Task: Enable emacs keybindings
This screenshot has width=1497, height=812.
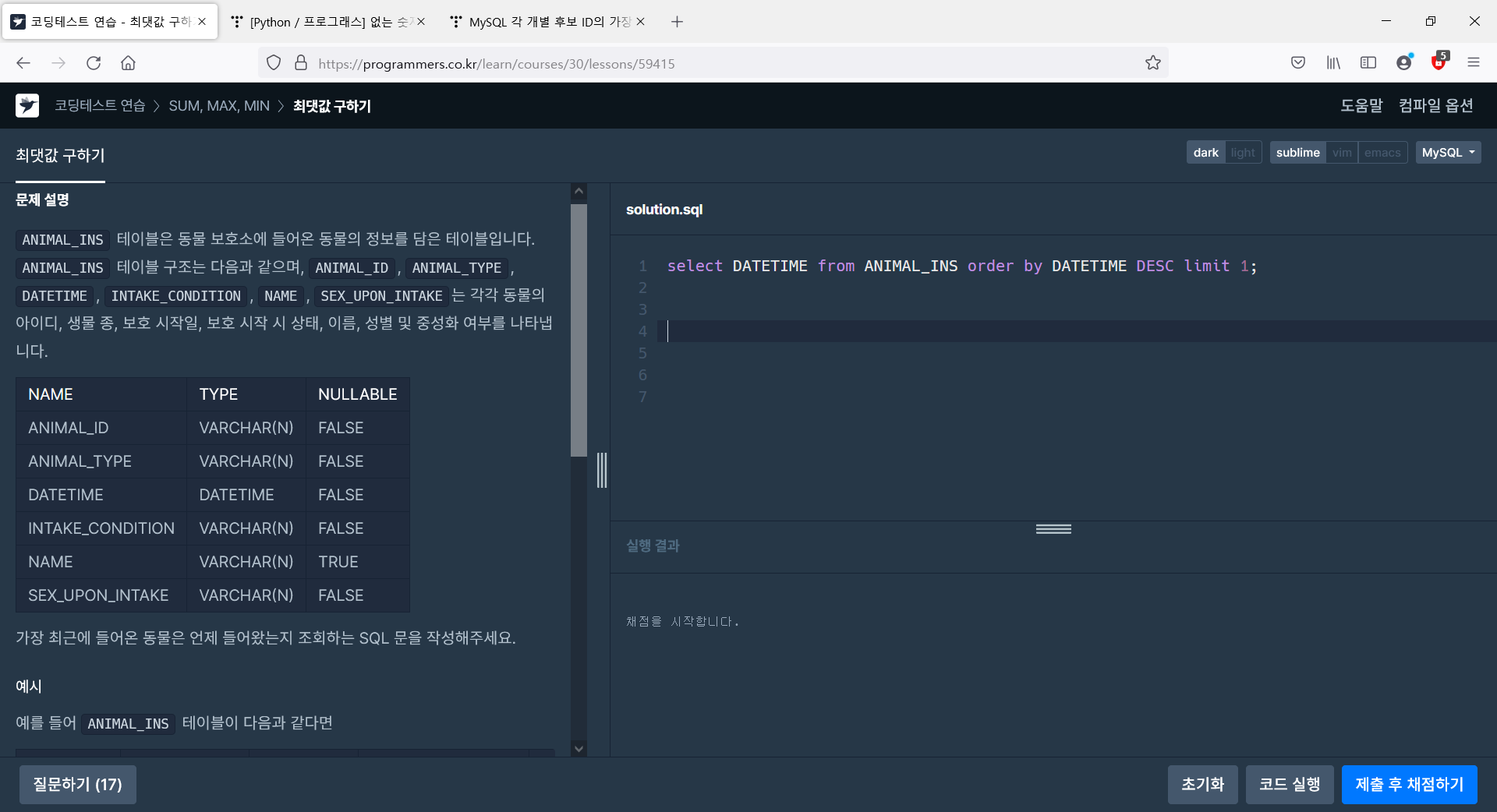Action: point(1382,152)
